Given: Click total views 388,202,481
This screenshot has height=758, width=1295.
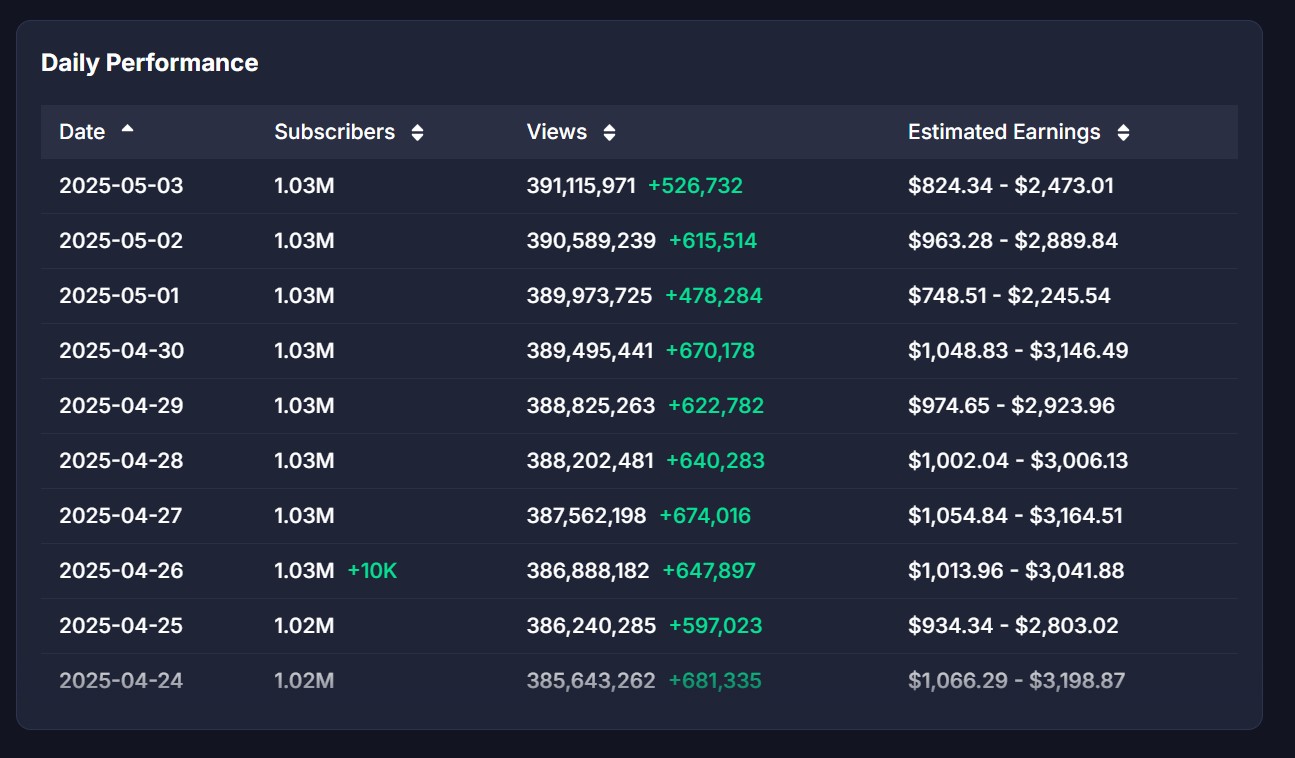Looking at the screenshot, I should tap(589, 461).
